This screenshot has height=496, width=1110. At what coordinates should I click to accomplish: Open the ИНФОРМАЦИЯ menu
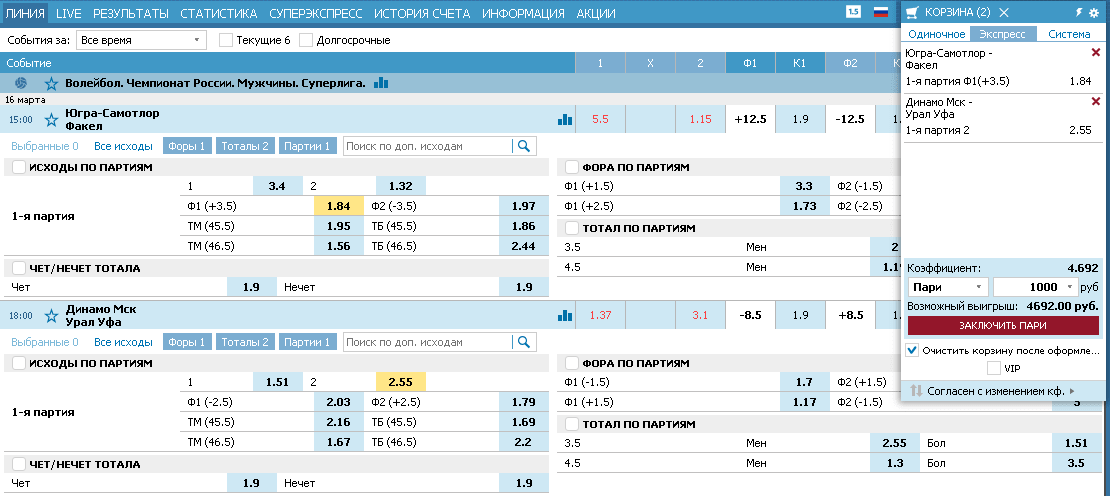pos(523,13)
